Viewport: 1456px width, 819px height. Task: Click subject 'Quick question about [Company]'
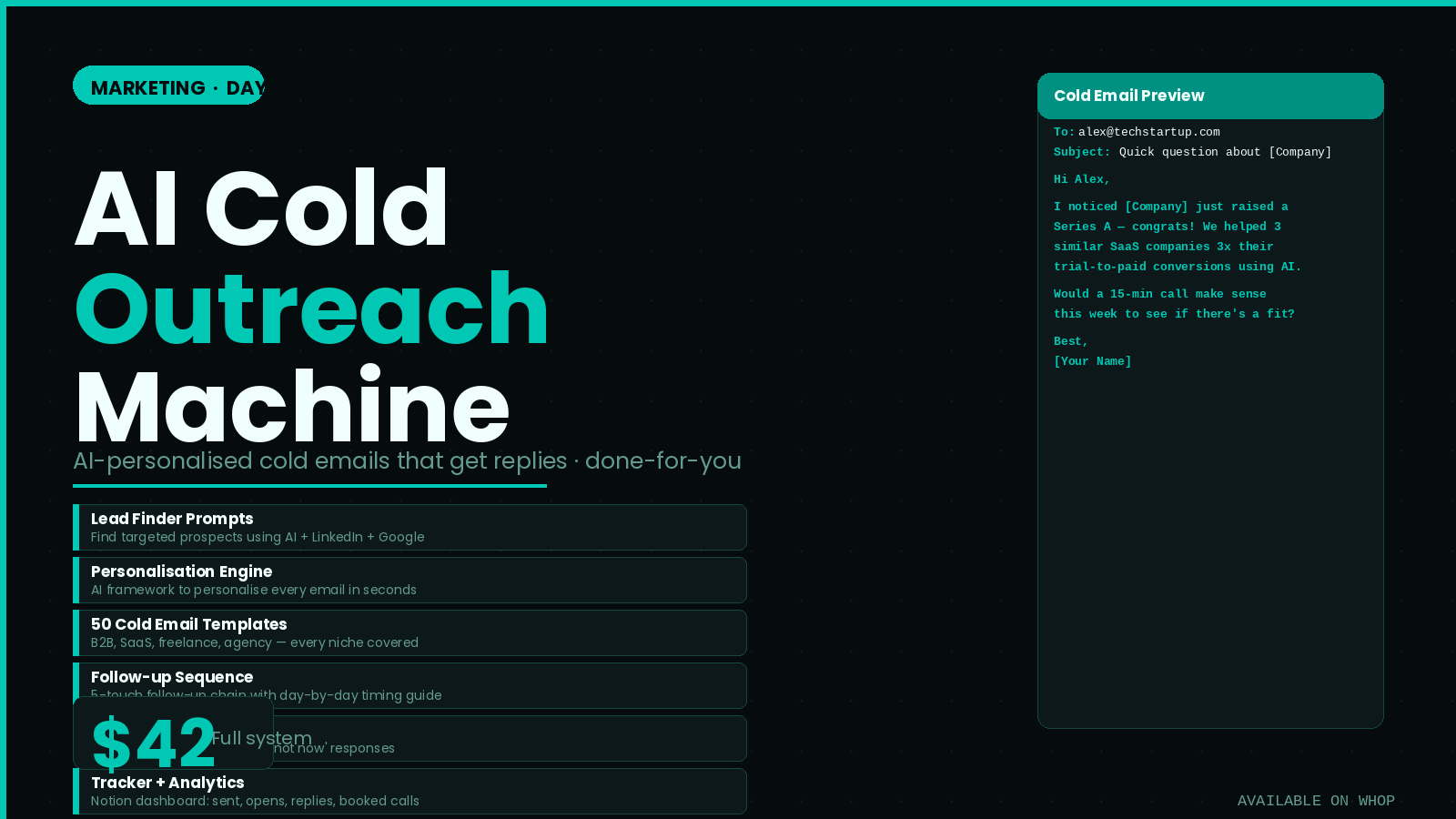pos(1226,152)
